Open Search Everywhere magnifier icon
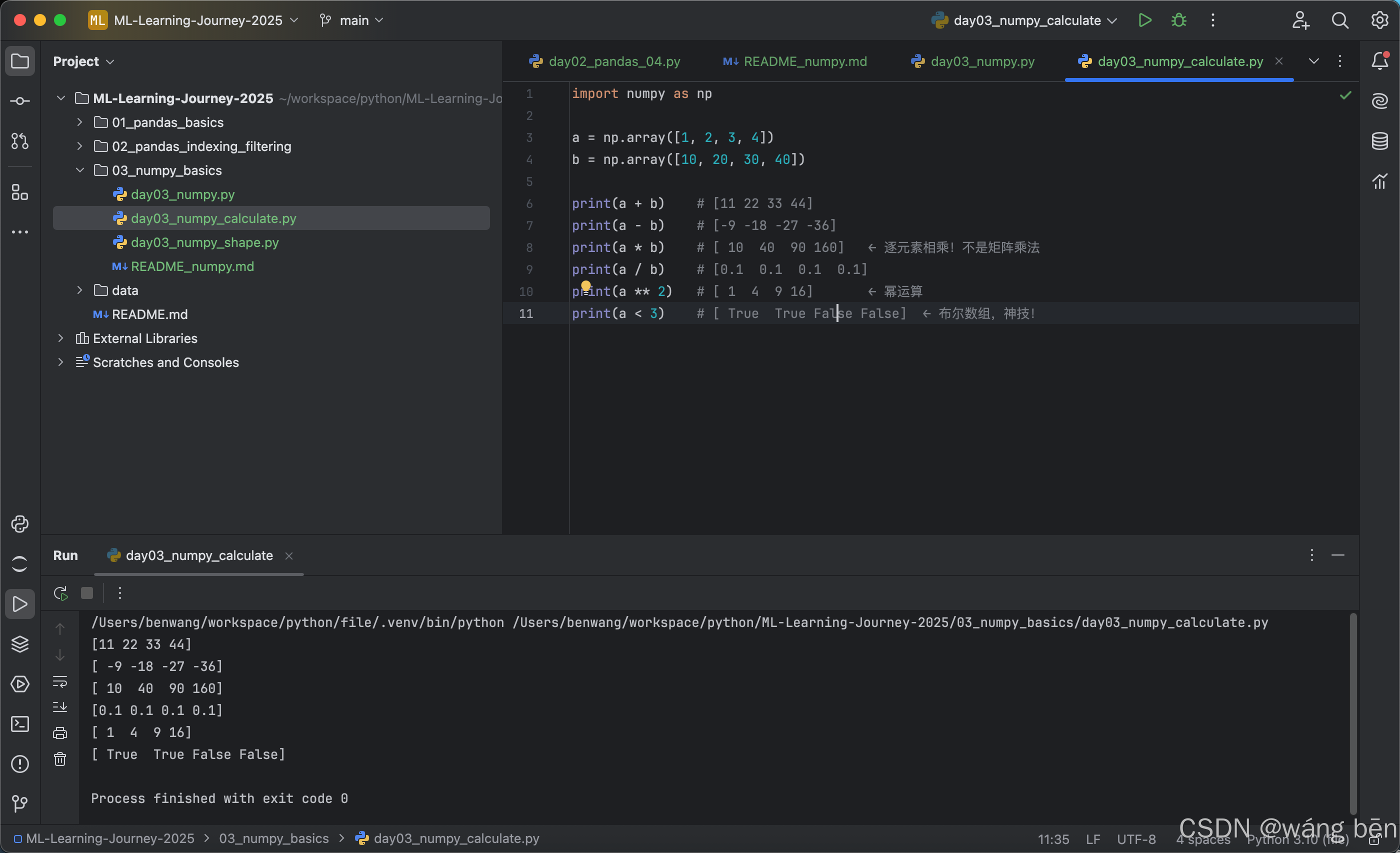The height and width of the screenshot is (853, 1400). click(1339, 20)
